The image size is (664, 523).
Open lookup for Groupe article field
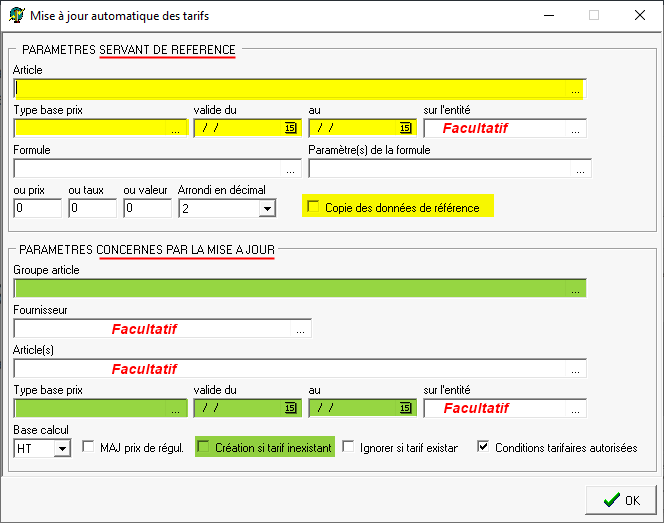[x=576, y=289]
